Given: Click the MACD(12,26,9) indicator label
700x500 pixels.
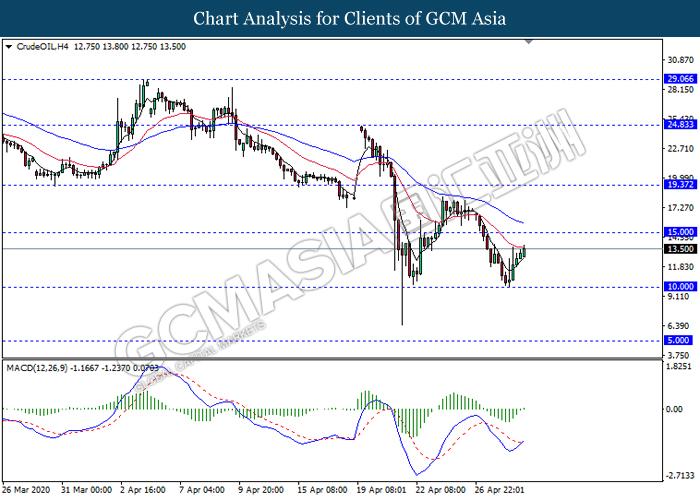Looking at the screenshot, I should tap(37, 368).
